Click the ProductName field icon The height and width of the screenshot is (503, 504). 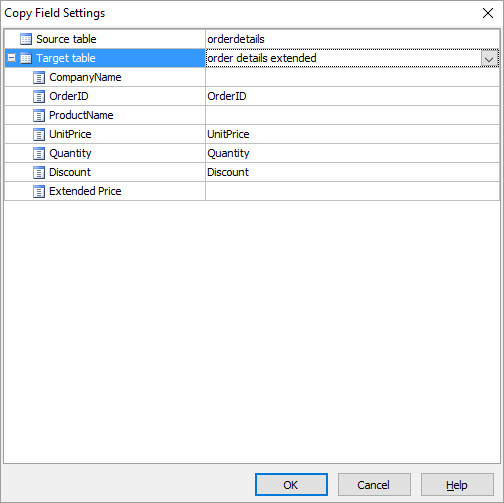pyautogui.click(x=39, y=115)
